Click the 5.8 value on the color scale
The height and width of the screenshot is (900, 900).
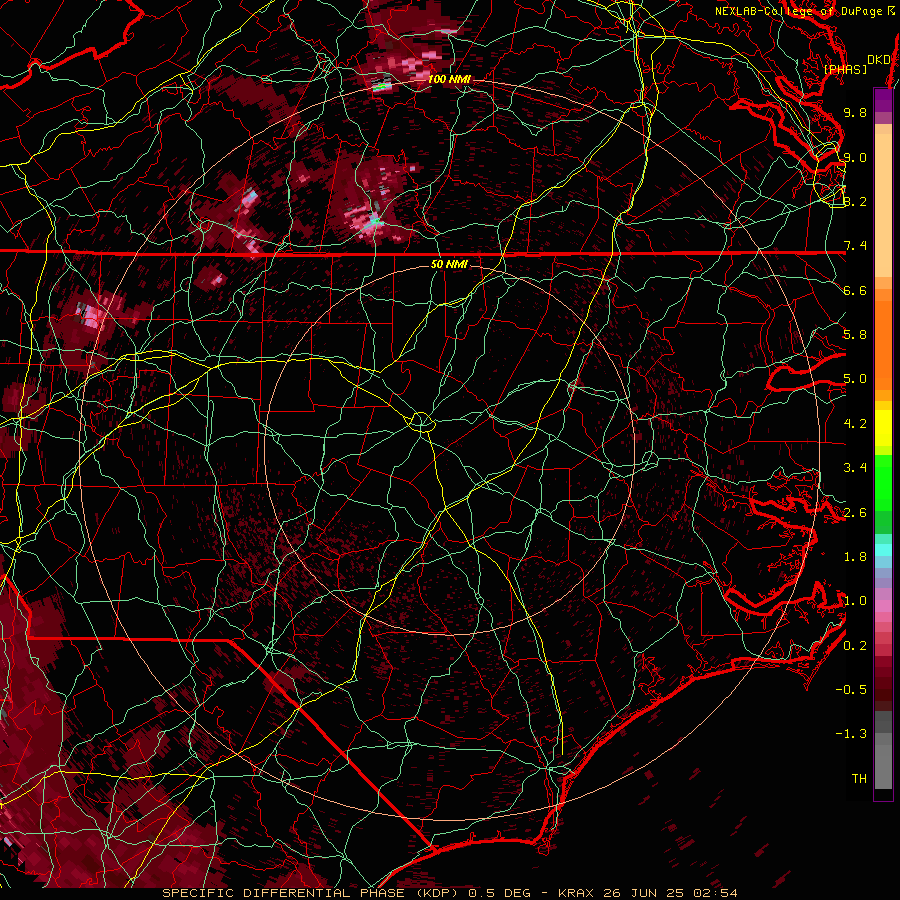click(855, 335)
